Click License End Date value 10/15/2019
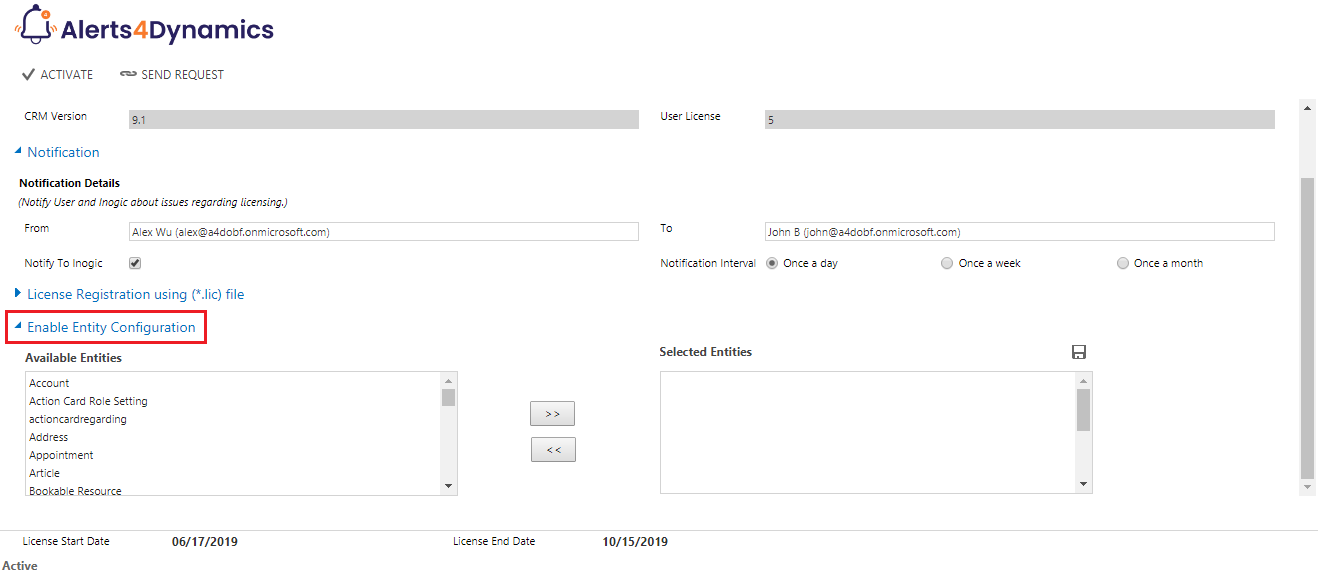 tap(635, 542)
